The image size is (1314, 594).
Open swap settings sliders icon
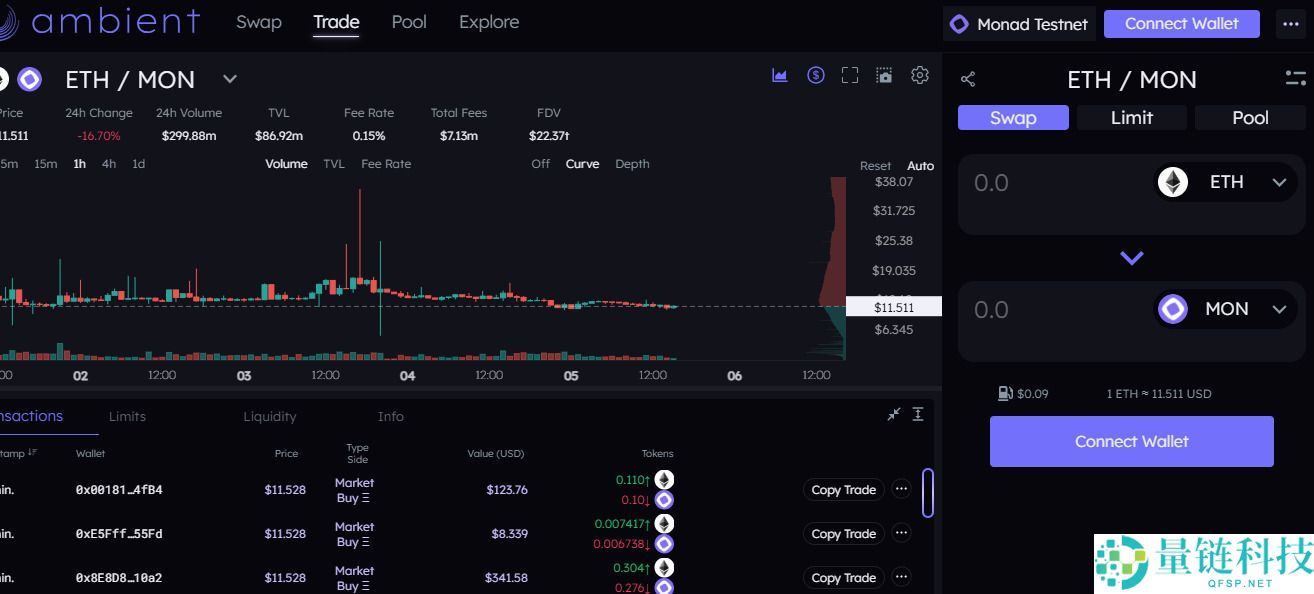(1295, 79)
